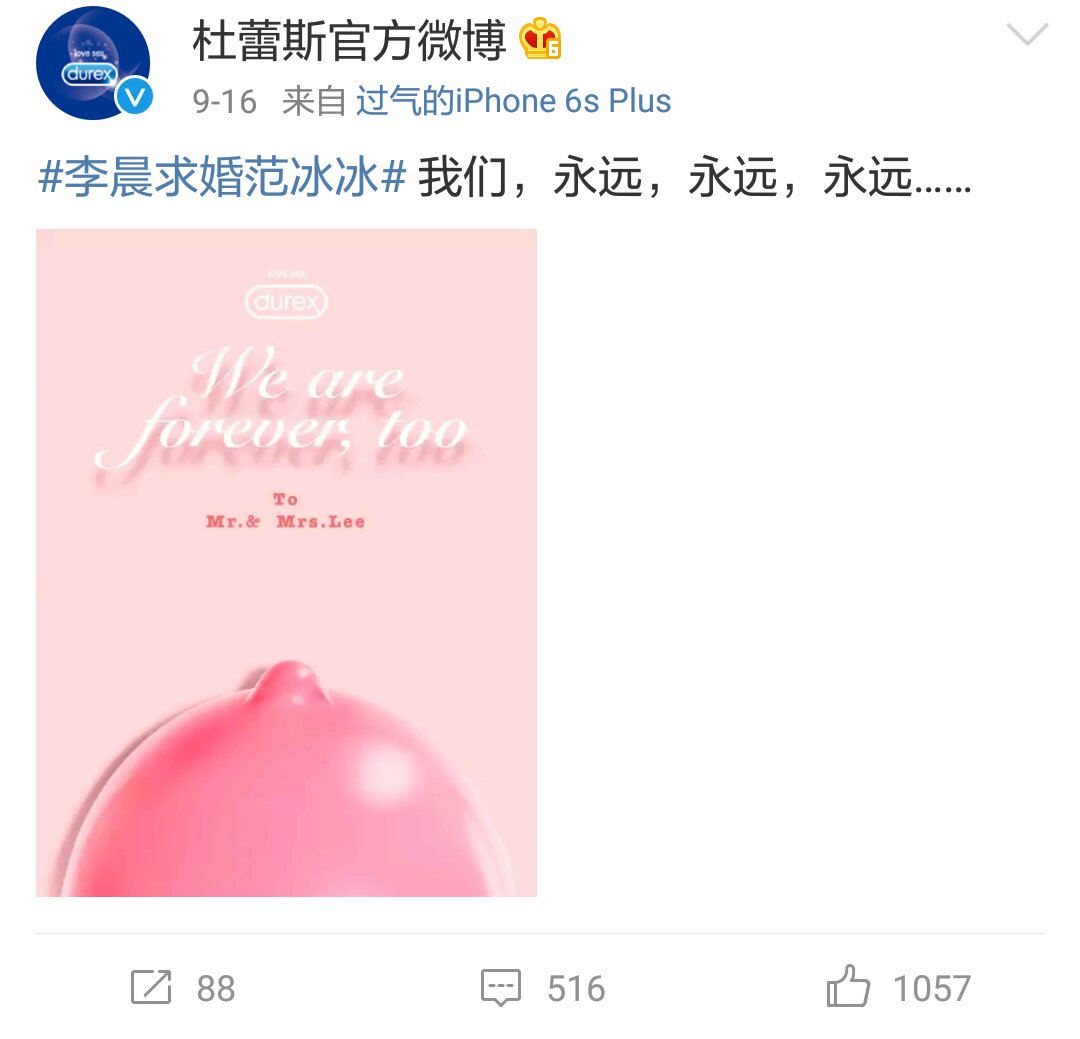Screen dimensions: 1080x1039
Task: Click the blue verified V badge
Action: point(134,96)
